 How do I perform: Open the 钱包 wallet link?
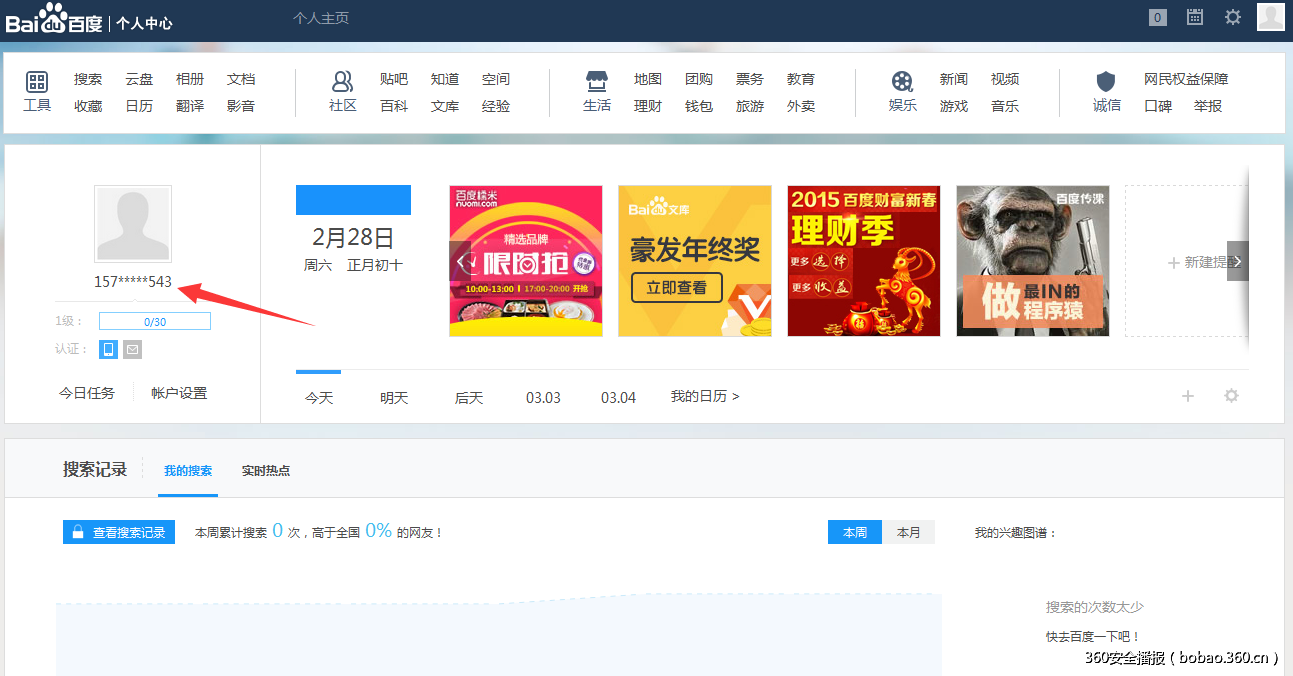click(x=699, y=106)
